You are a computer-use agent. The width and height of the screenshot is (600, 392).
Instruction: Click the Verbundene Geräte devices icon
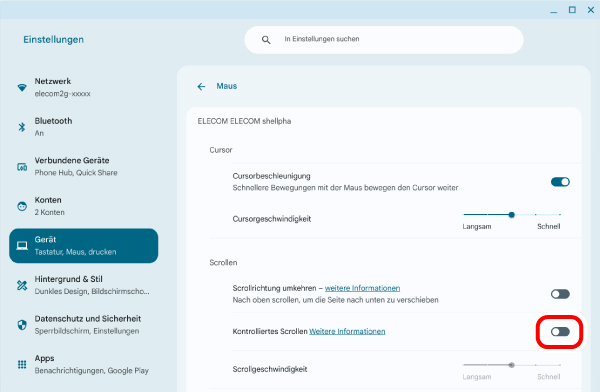click(x=22, y=167)
